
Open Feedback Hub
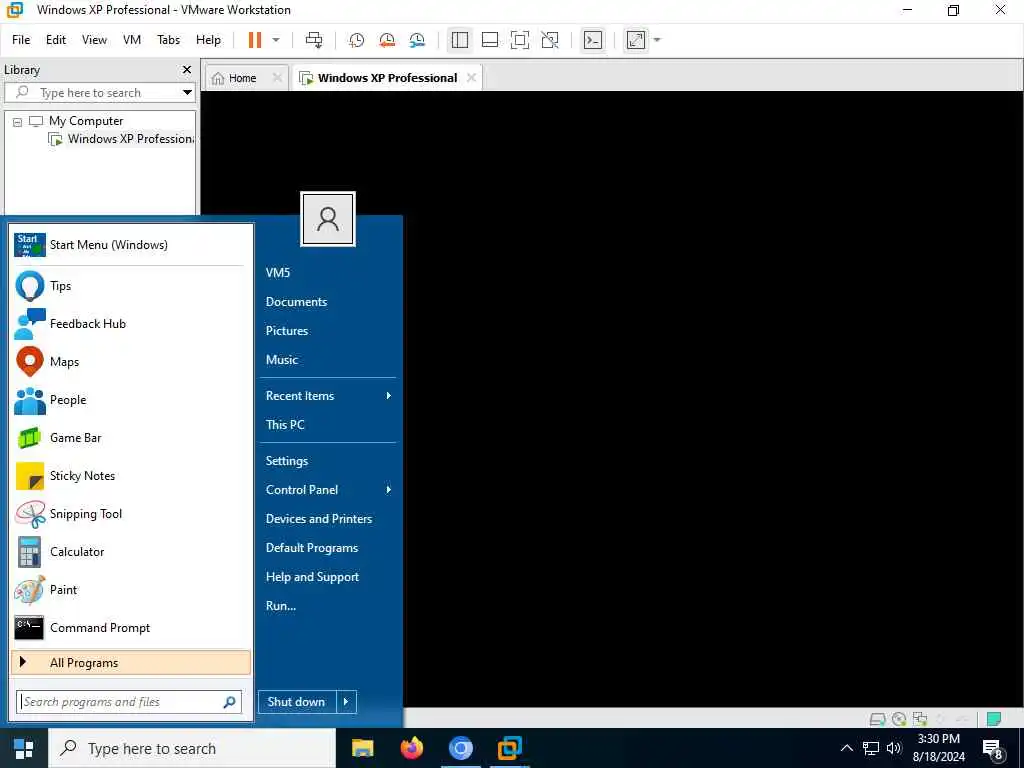130,324
